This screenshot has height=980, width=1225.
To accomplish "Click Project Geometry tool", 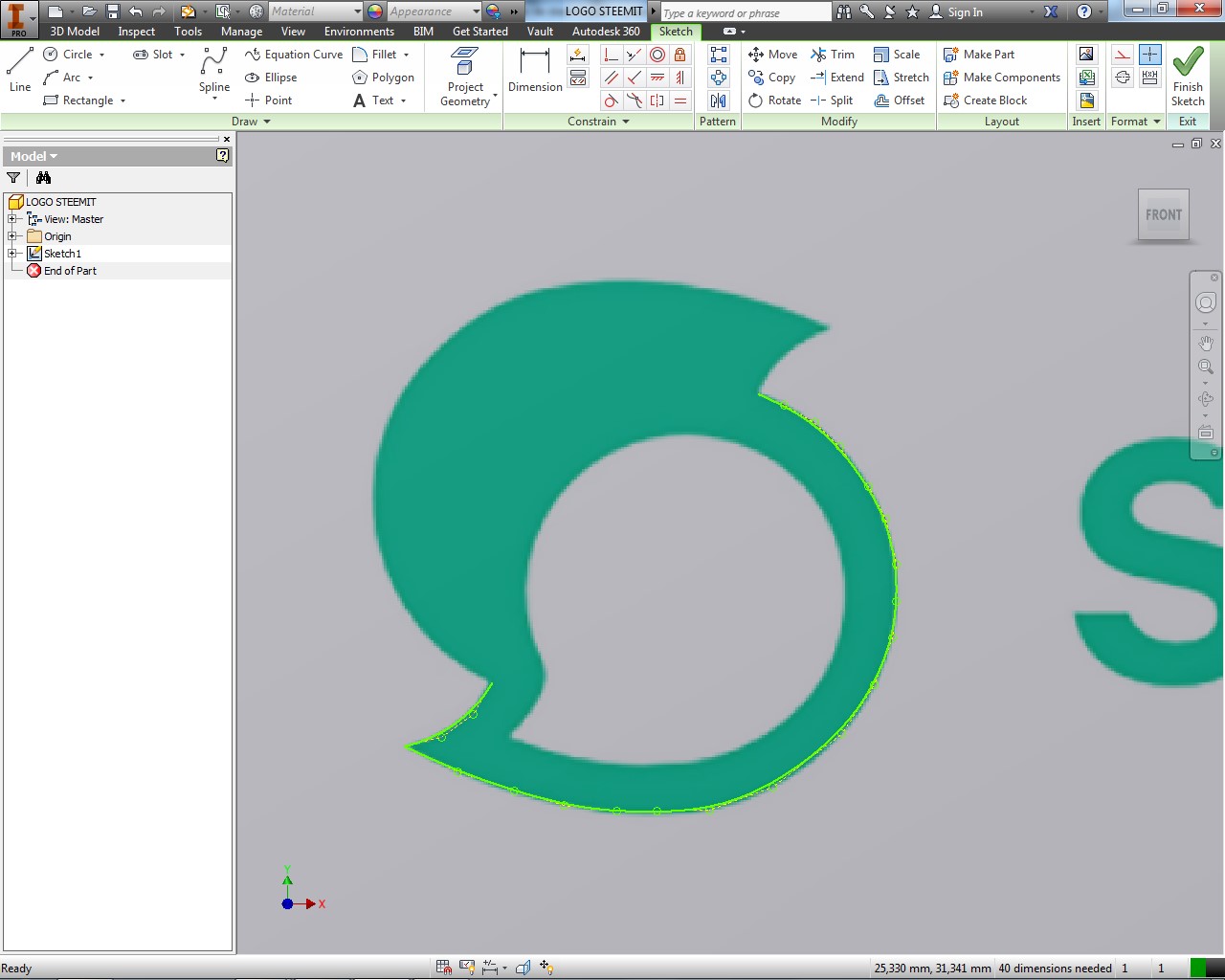I will tap(465, 77).
